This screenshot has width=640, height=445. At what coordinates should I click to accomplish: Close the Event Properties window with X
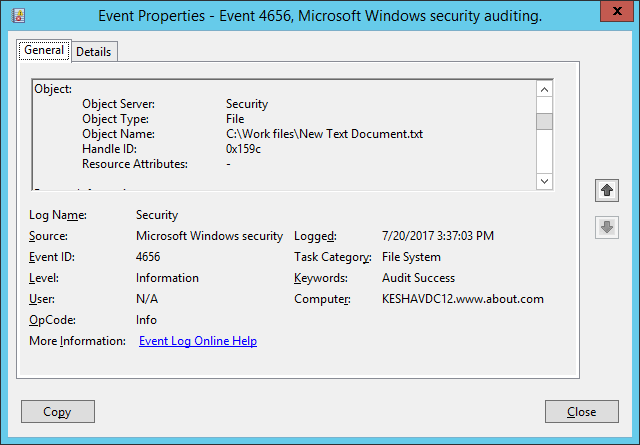click(617, 11)
